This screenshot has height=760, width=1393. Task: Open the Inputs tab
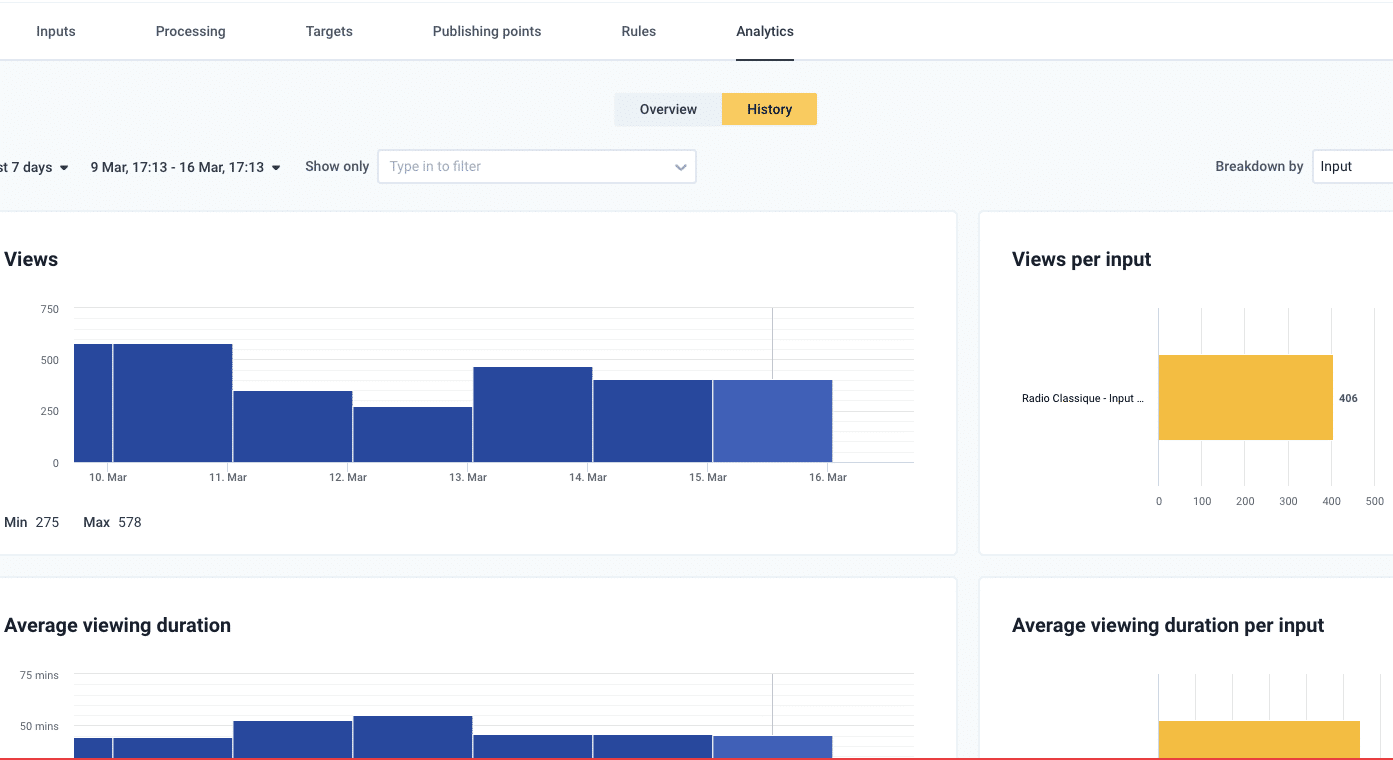pos(56,31)
